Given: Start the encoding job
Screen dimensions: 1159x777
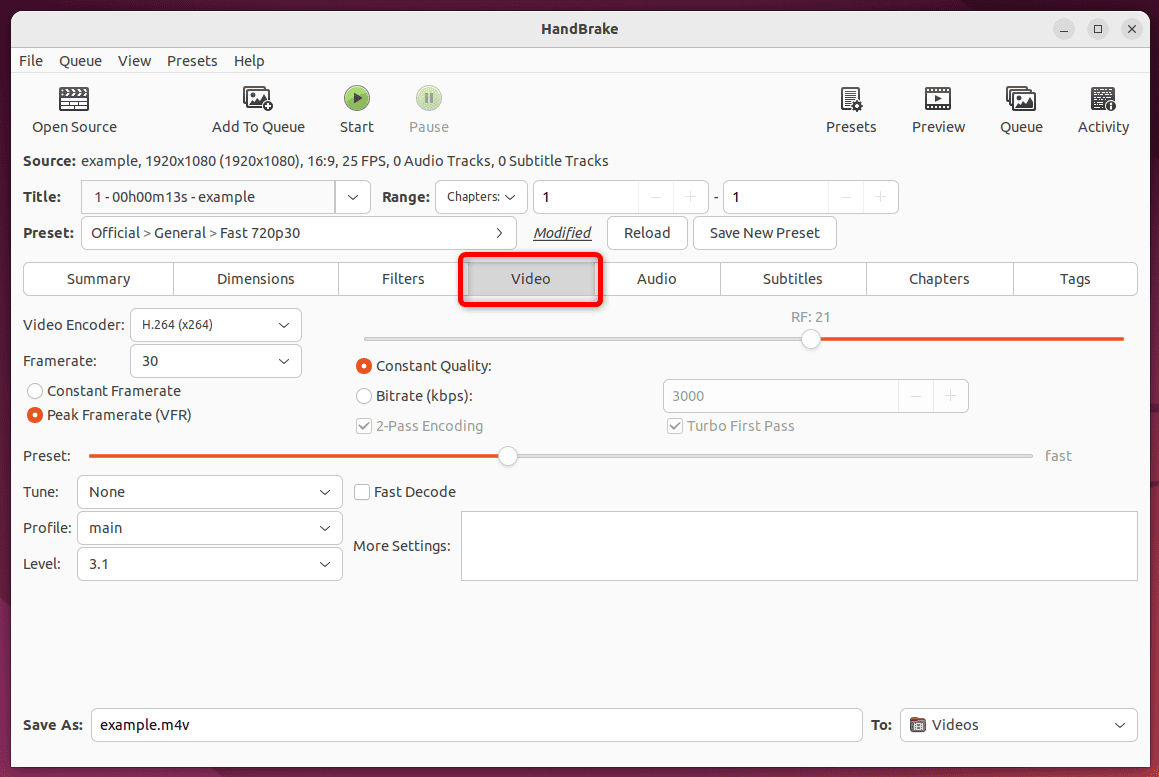Looking at the screenshot, I should (x=356, y=108).
